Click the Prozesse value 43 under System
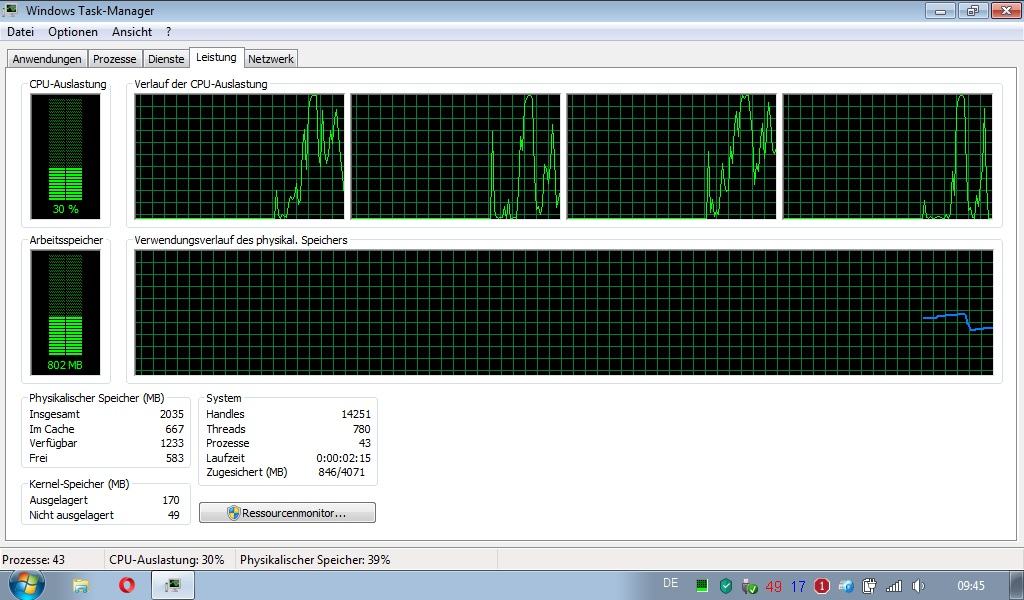Image resolution: width=1024 pixels, height=600 pixels. coord(364,443)
